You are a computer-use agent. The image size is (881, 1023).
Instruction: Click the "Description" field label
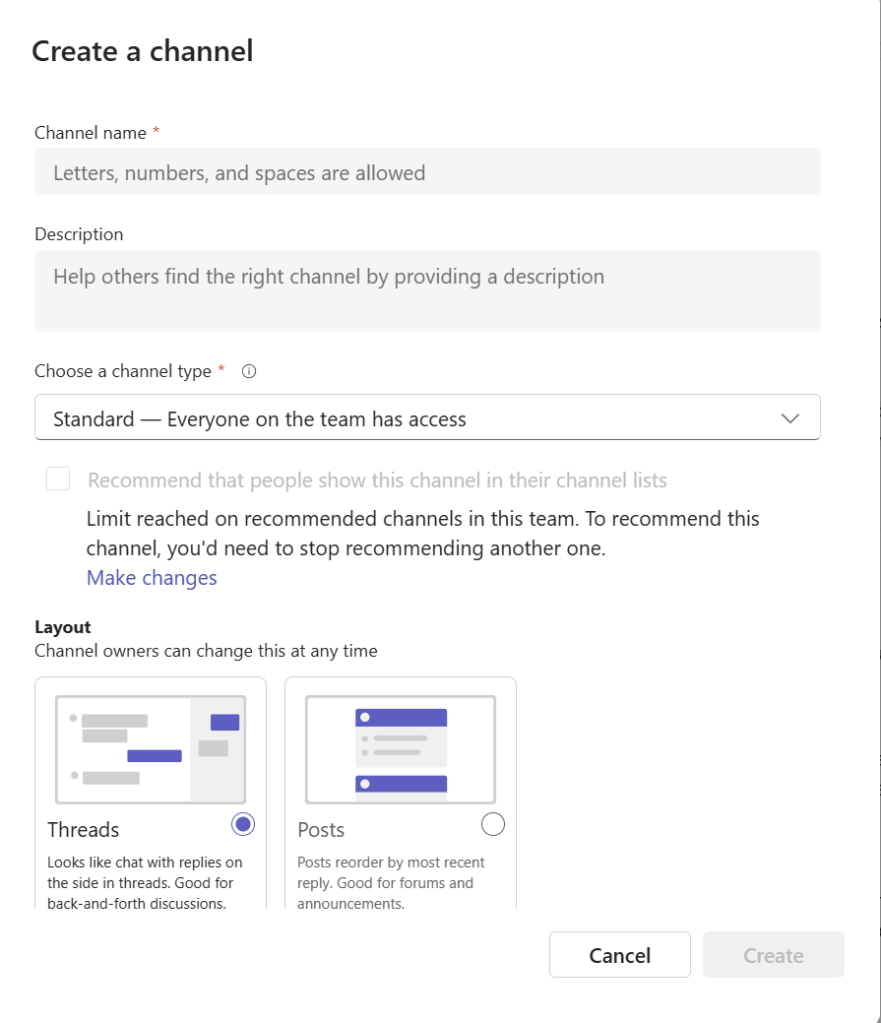[79, 234]
